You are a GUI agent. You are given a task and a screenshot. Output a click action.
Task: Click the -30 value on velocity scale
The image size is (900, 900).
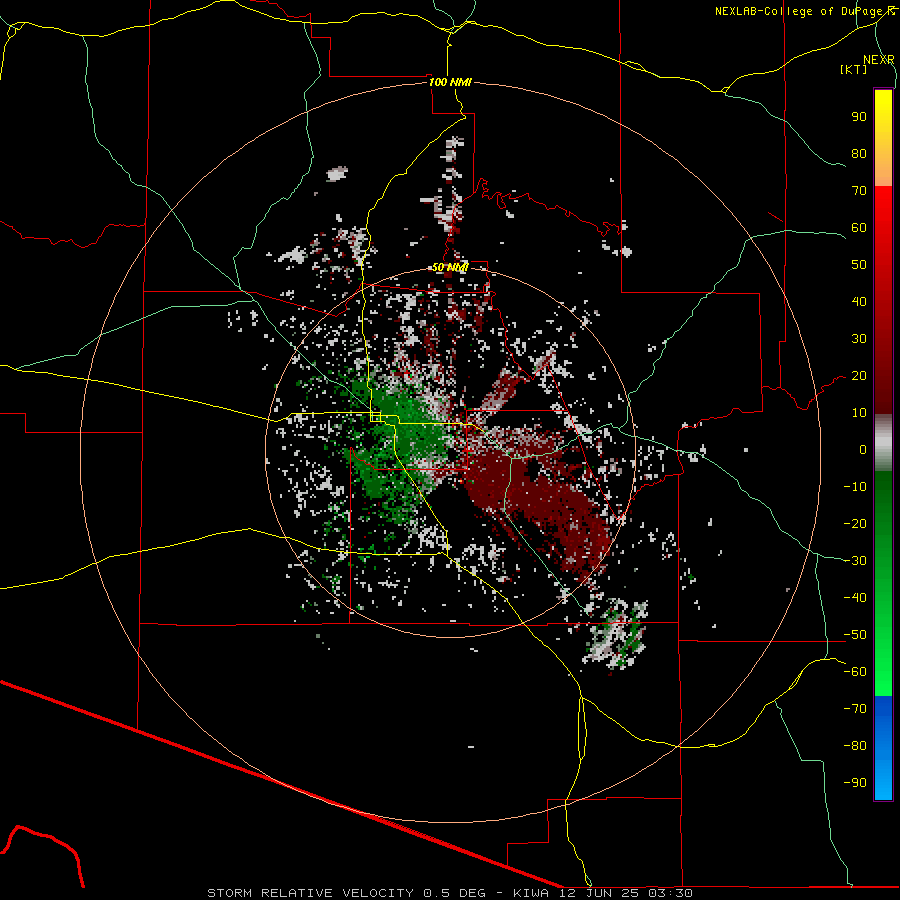[x=855, y=561]
